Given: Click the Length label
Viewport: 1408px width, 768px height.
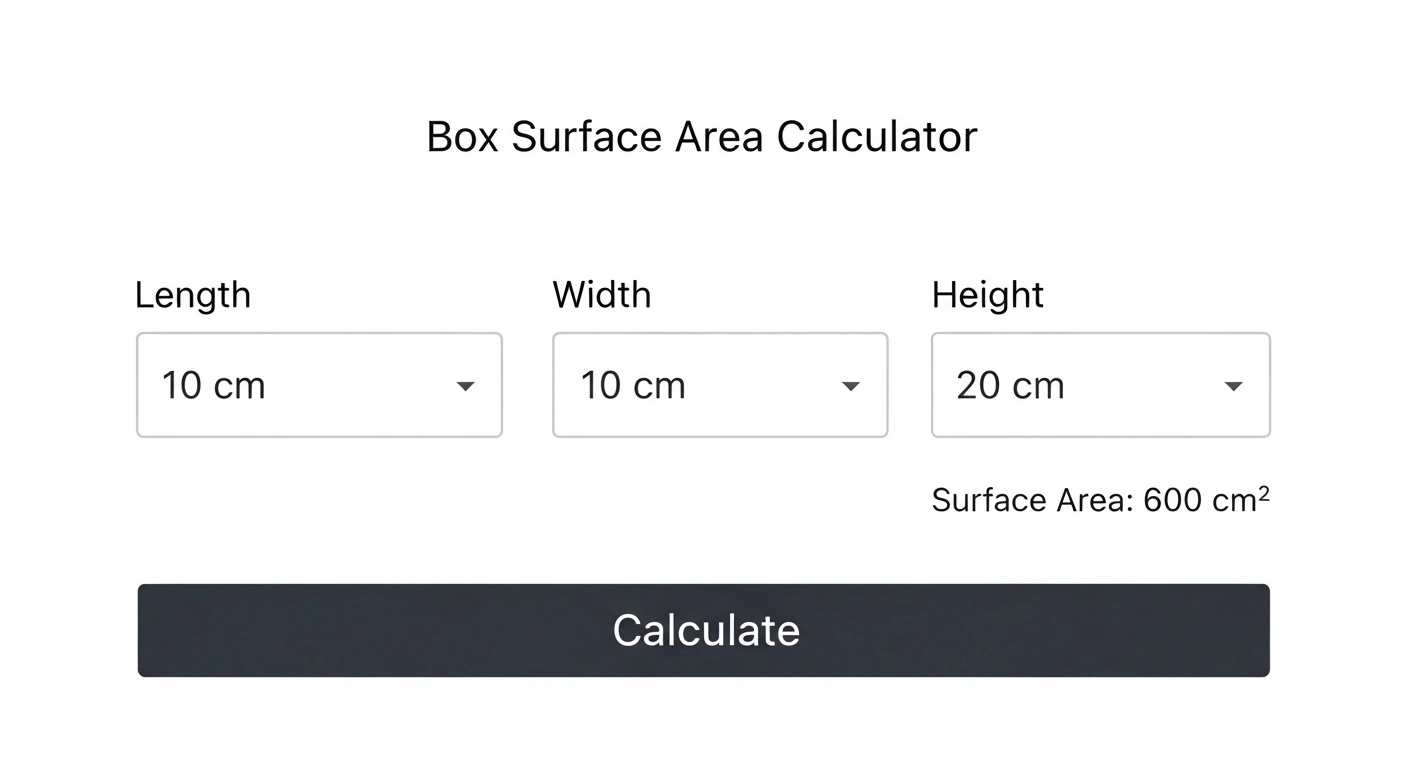Looking at the screenshot, I should pos(192,294).
